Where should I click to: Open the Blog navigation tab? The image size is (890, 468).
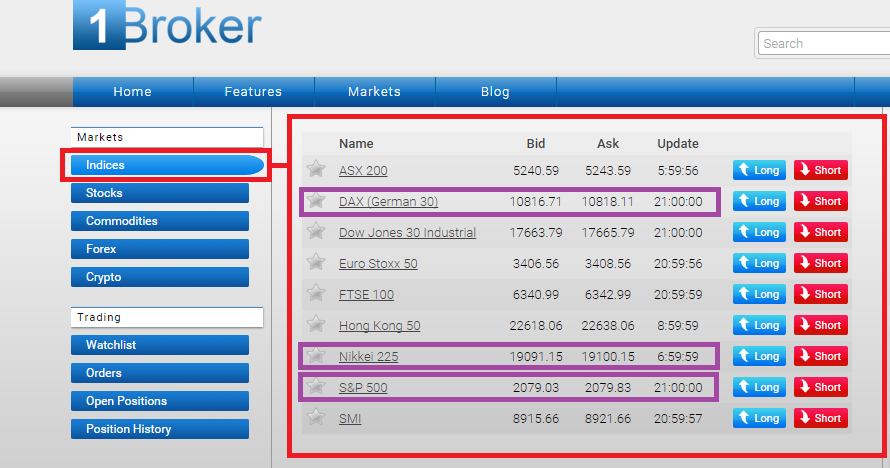pos(495,92)
